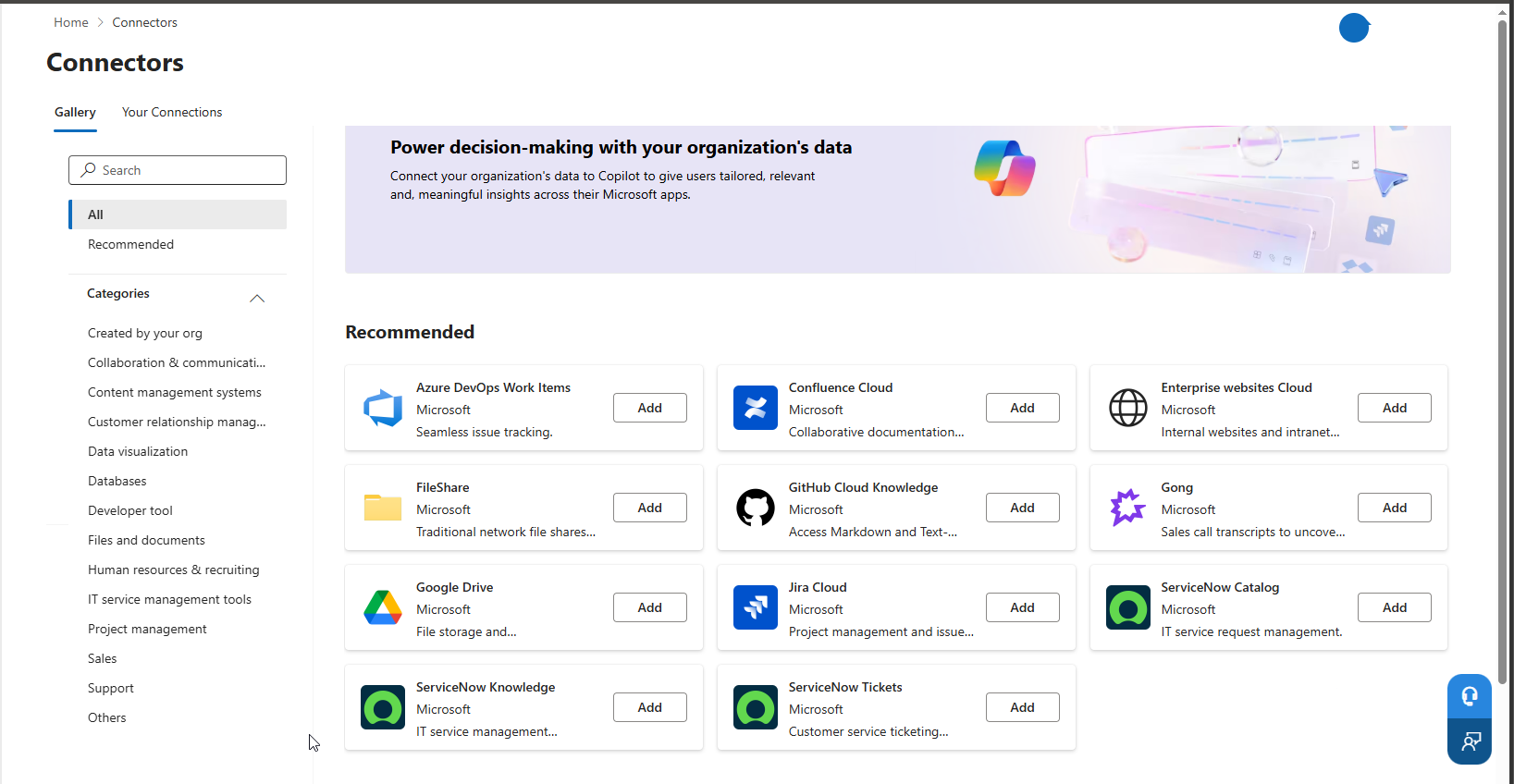Add the Jira Cloud connector
This screenshot has width=1514, height=784.
click(1023, 607)
